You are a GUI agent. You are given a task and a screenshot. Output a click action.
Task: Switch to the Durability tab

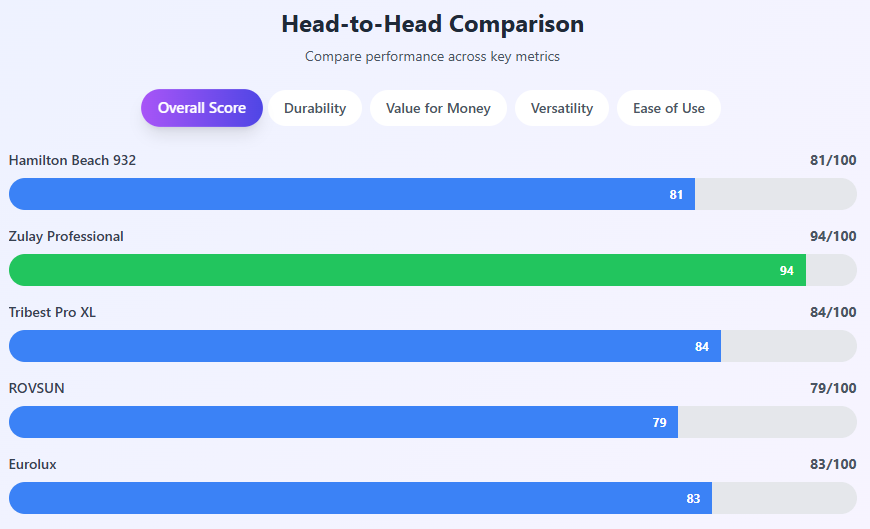point(315,108)
